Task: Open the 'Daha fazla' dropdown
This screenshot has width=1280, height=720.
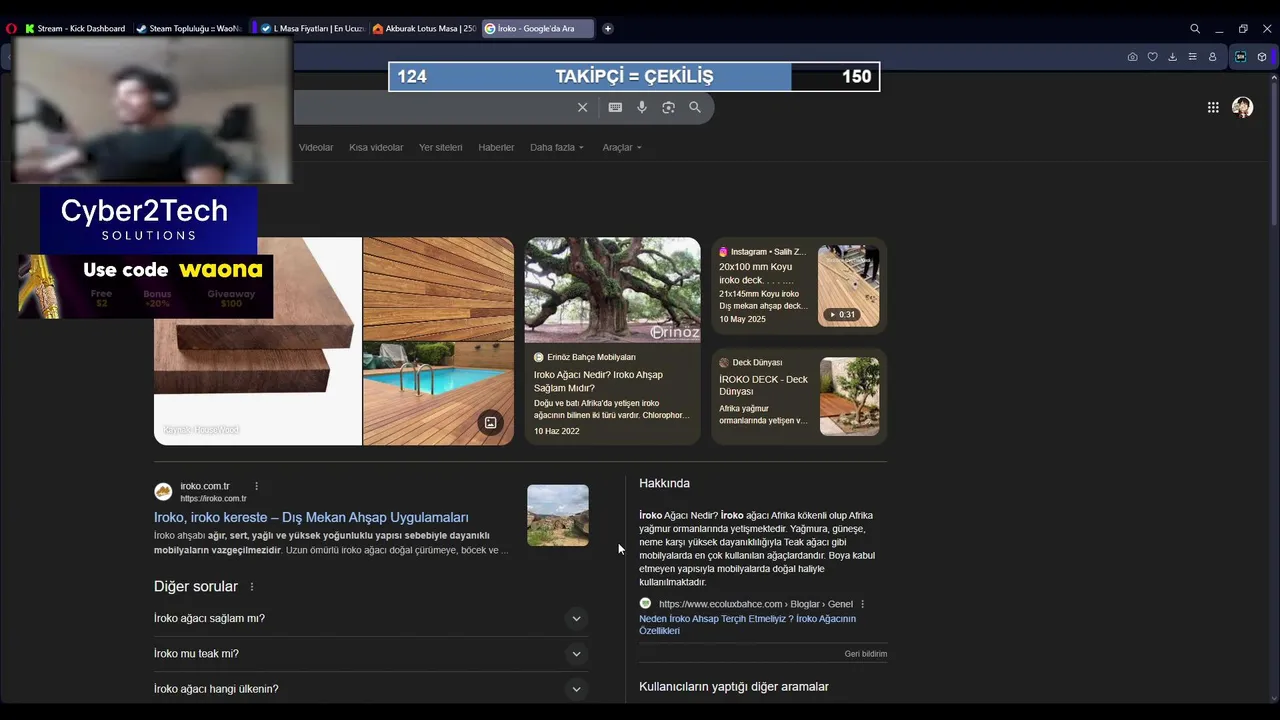Action: tap(556, 147)
